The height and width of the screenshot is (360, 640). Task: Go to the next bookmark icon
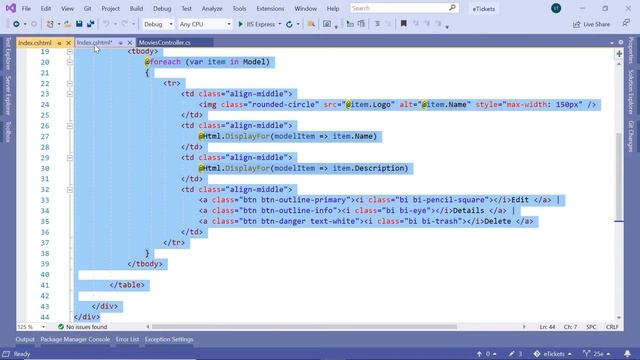[427, 24]
